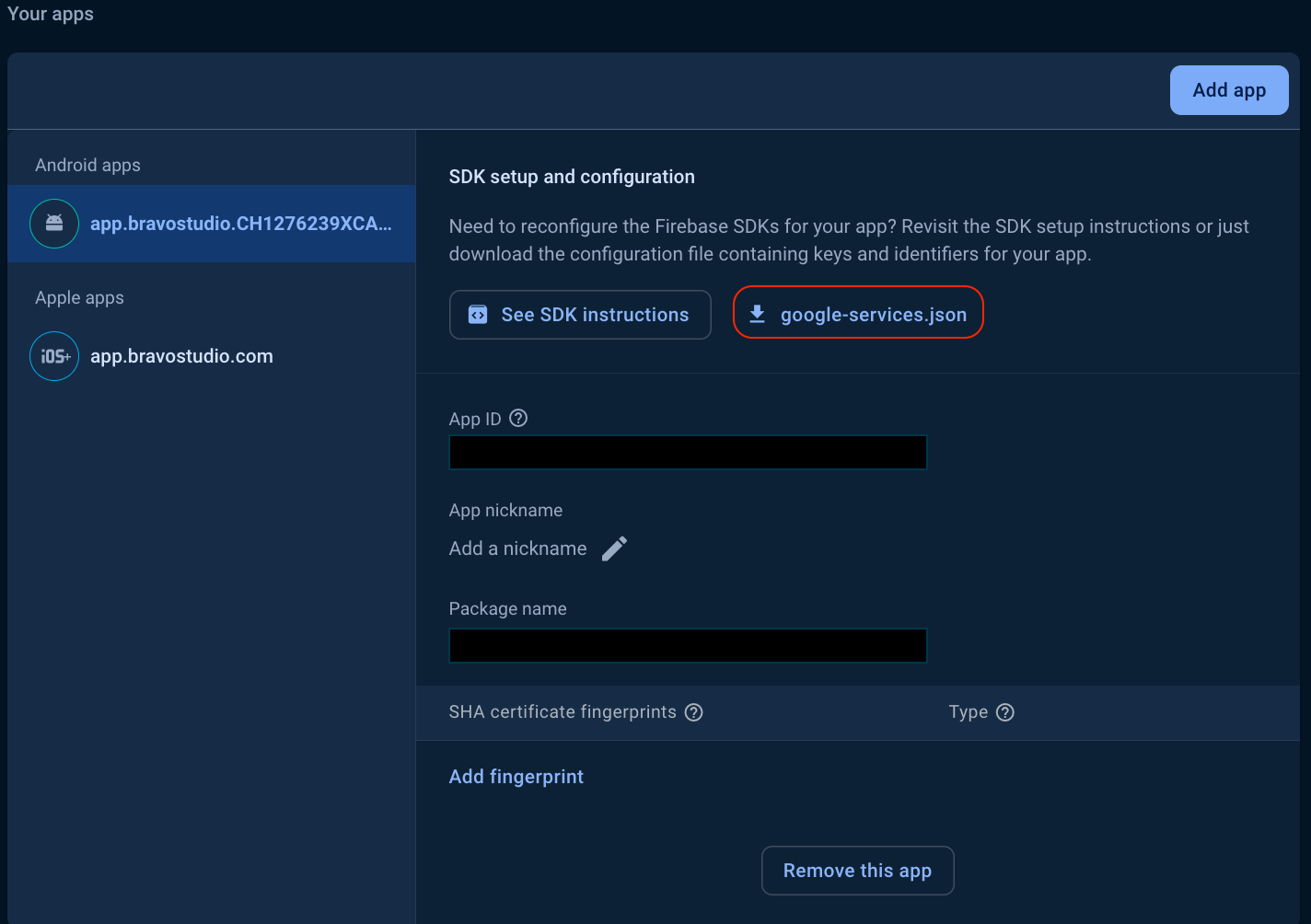Image resolution: width=1311 pixels, height=924 pixels.
Task: Click the App ID help question icon
Action: click(518, 418)
